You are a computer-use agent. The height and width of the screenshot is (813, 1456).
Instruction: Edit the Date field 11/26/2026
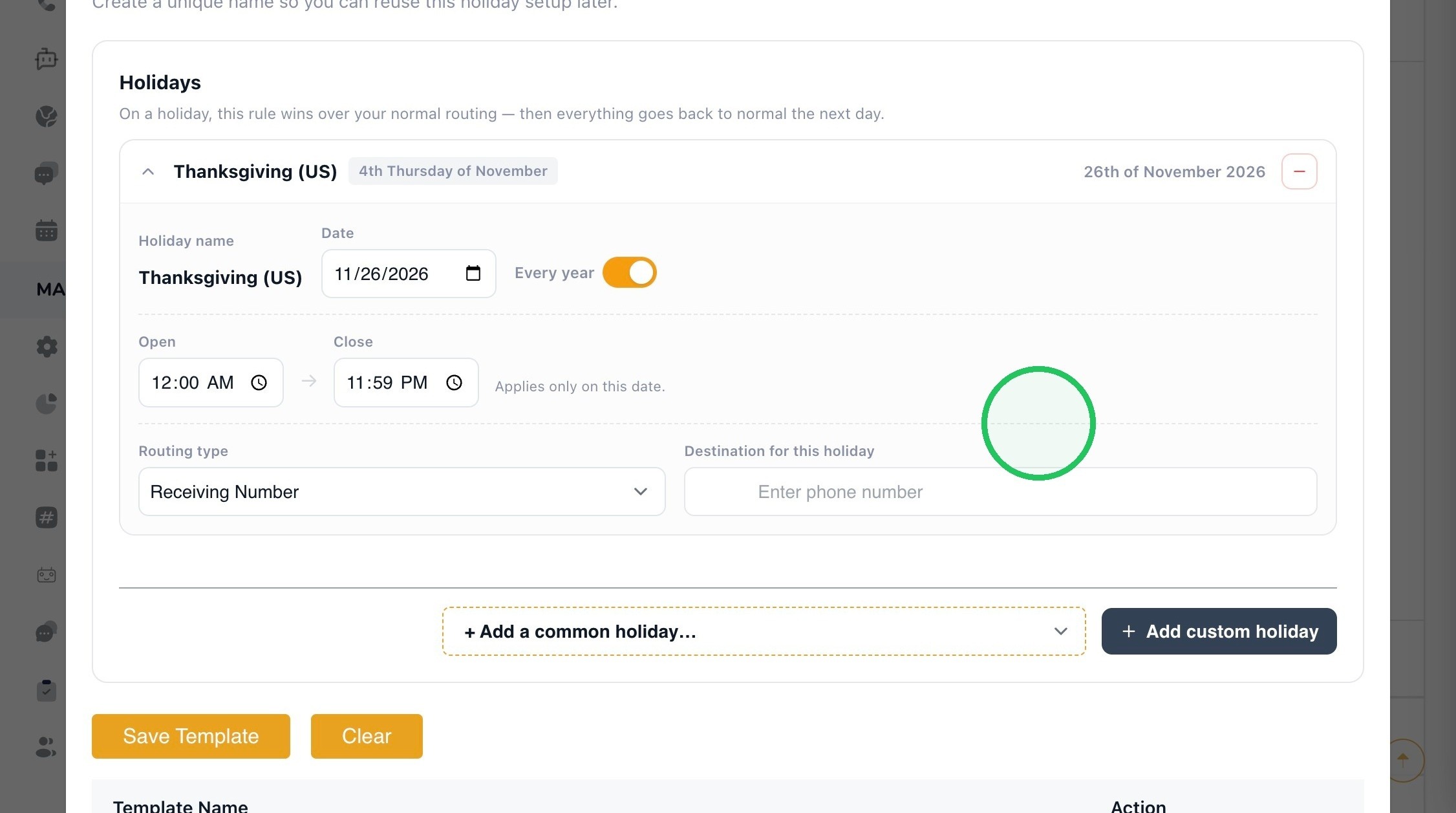pyautogui.click(x=408, y=274)
